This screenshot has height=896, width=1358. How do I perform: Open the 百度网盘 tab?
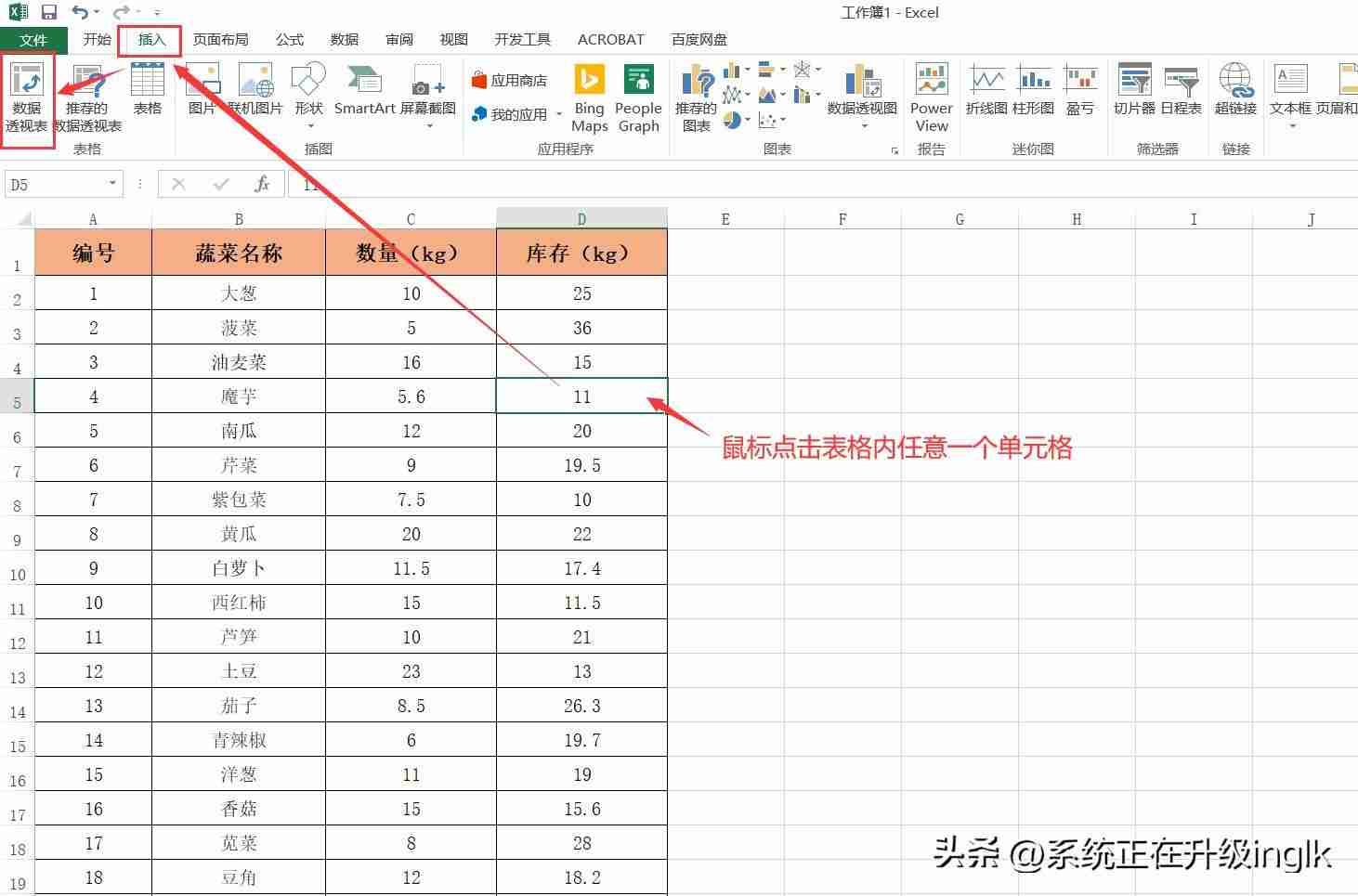click(x=699, y=39)
